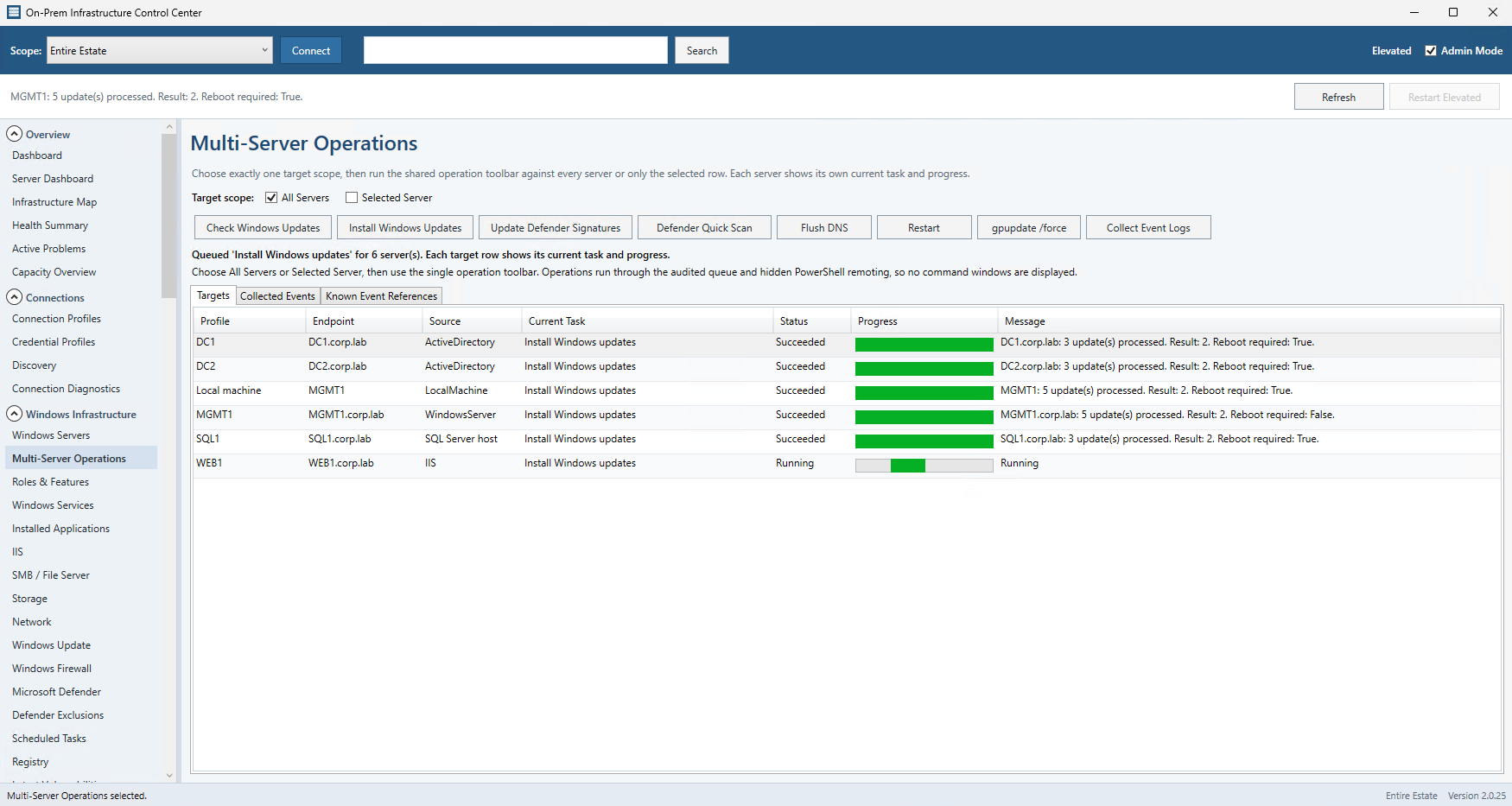Sort by the Status column header
The image size is (1512, 806).
pyautogui.click(x=811, y=321)
